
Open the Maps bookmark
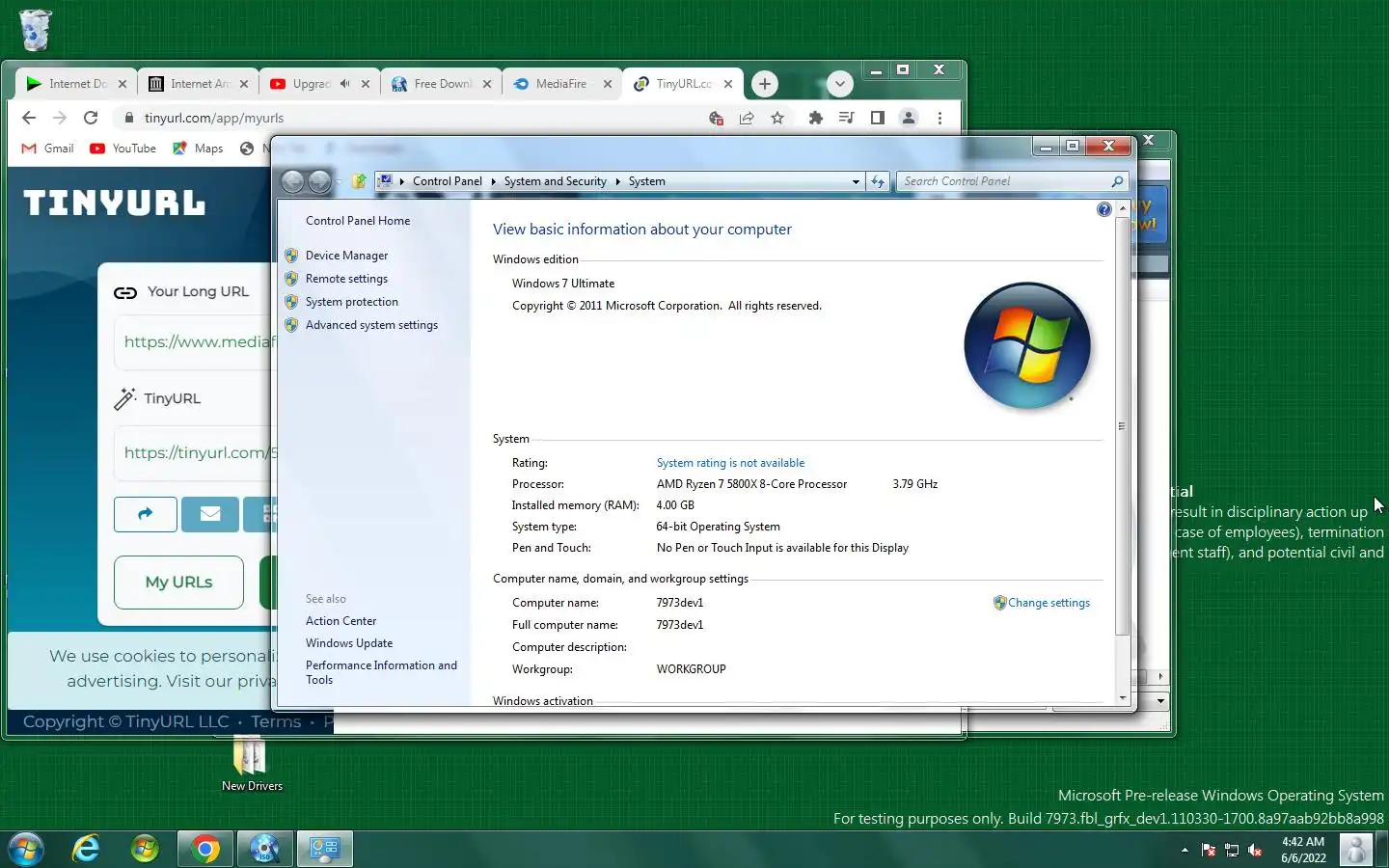click(198, 149)
